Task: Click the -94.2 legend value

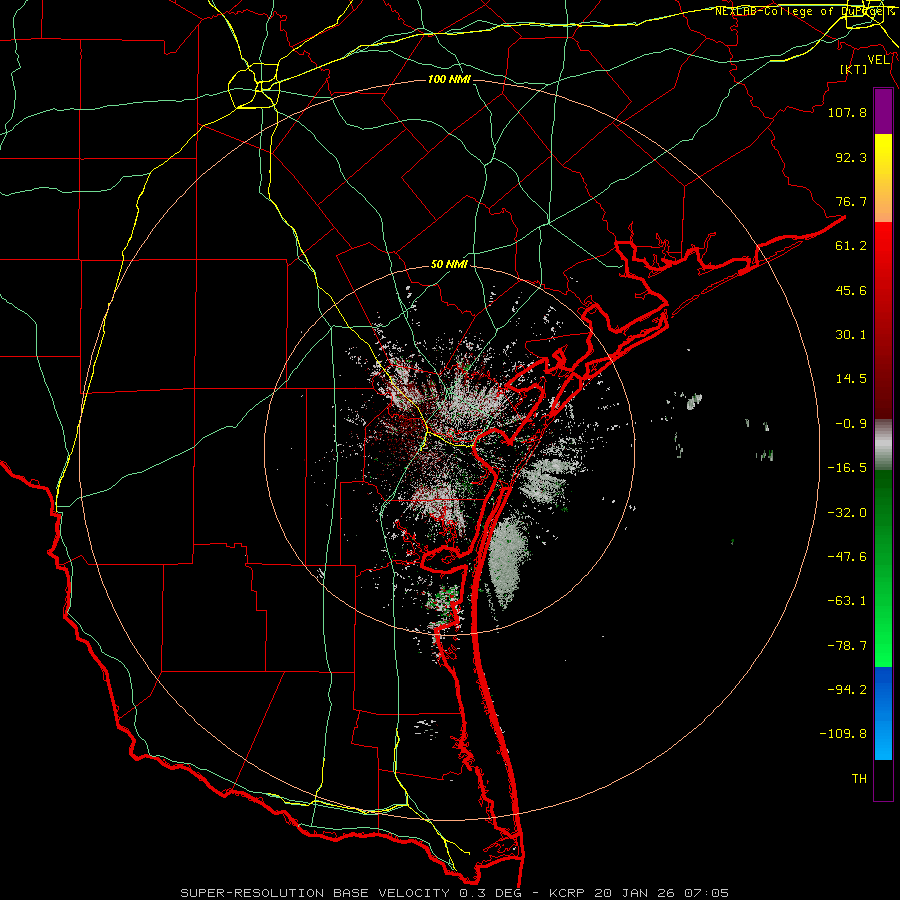Action: click(x=847, y=690)
